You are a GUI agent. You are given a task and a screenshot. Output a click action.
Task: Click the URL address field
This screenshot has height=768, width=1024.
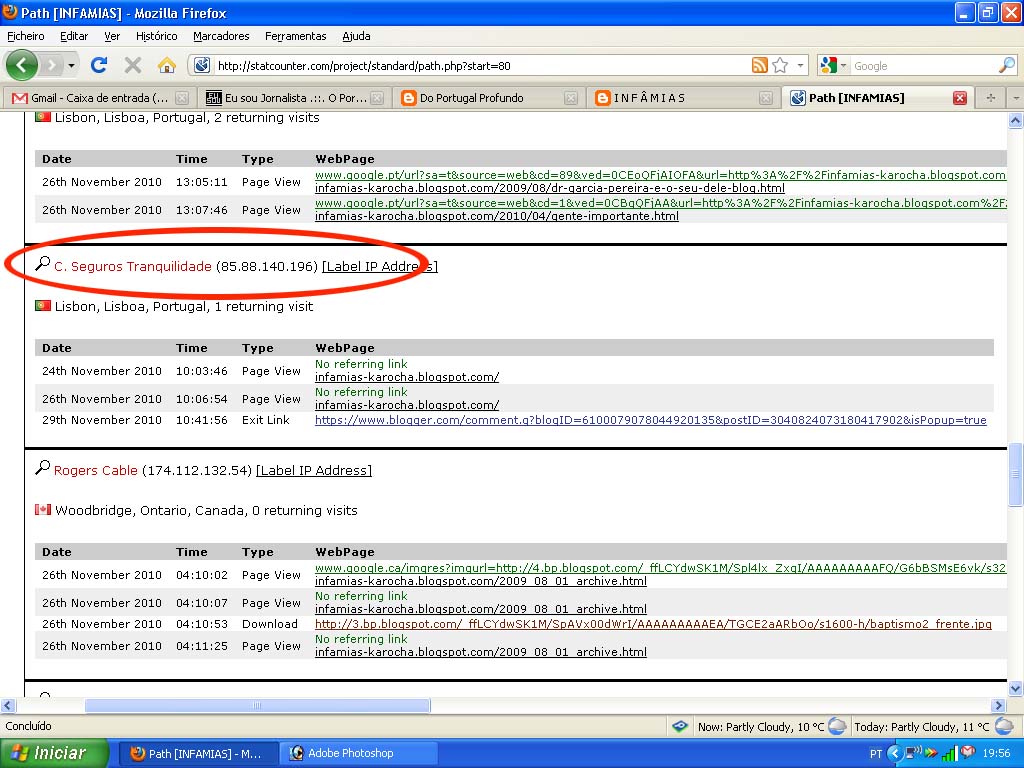click(x=482, y=66)
